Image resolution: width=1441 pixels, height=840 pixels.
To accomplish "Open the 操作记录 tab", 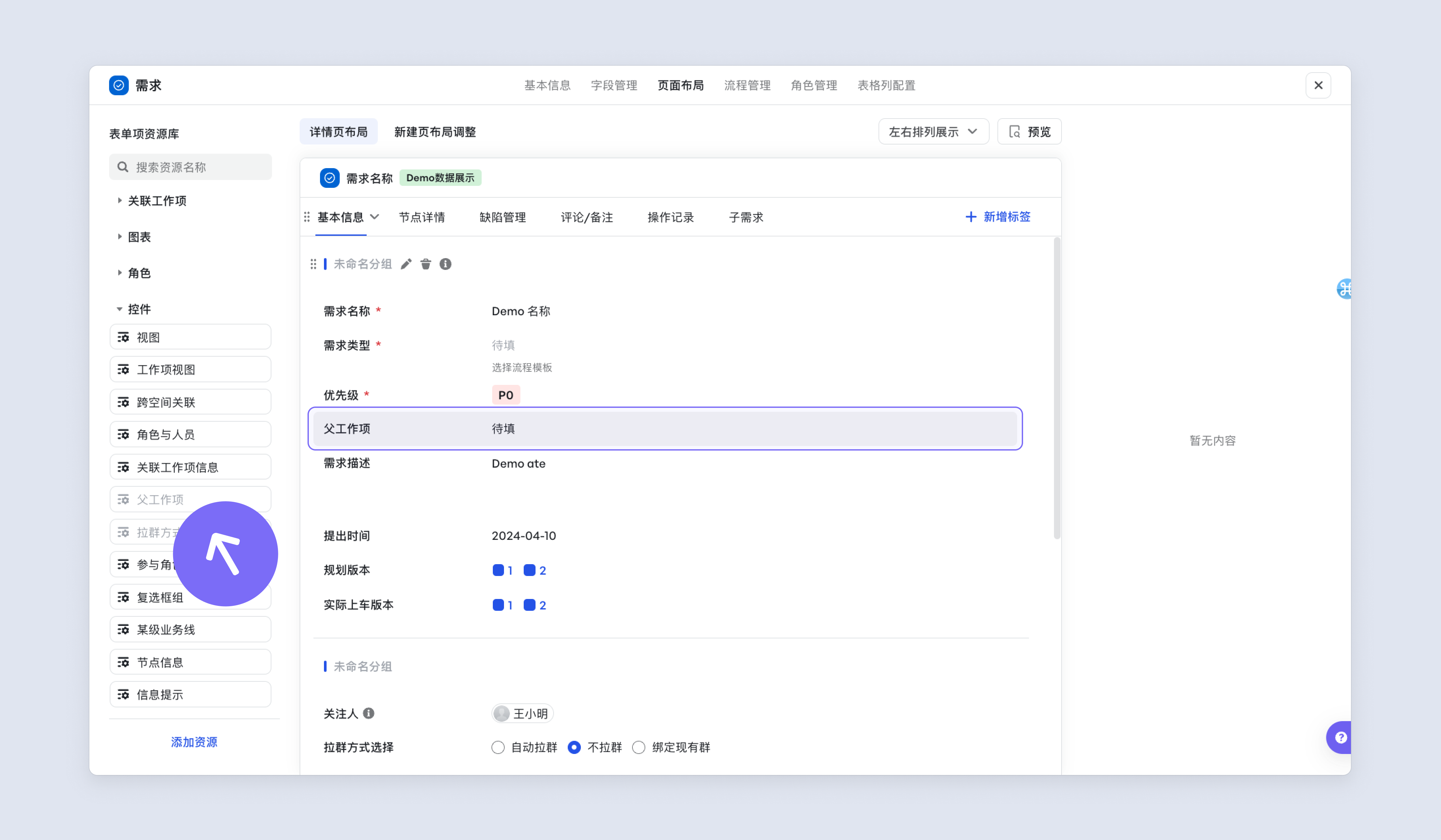I will tap(671, 217).
